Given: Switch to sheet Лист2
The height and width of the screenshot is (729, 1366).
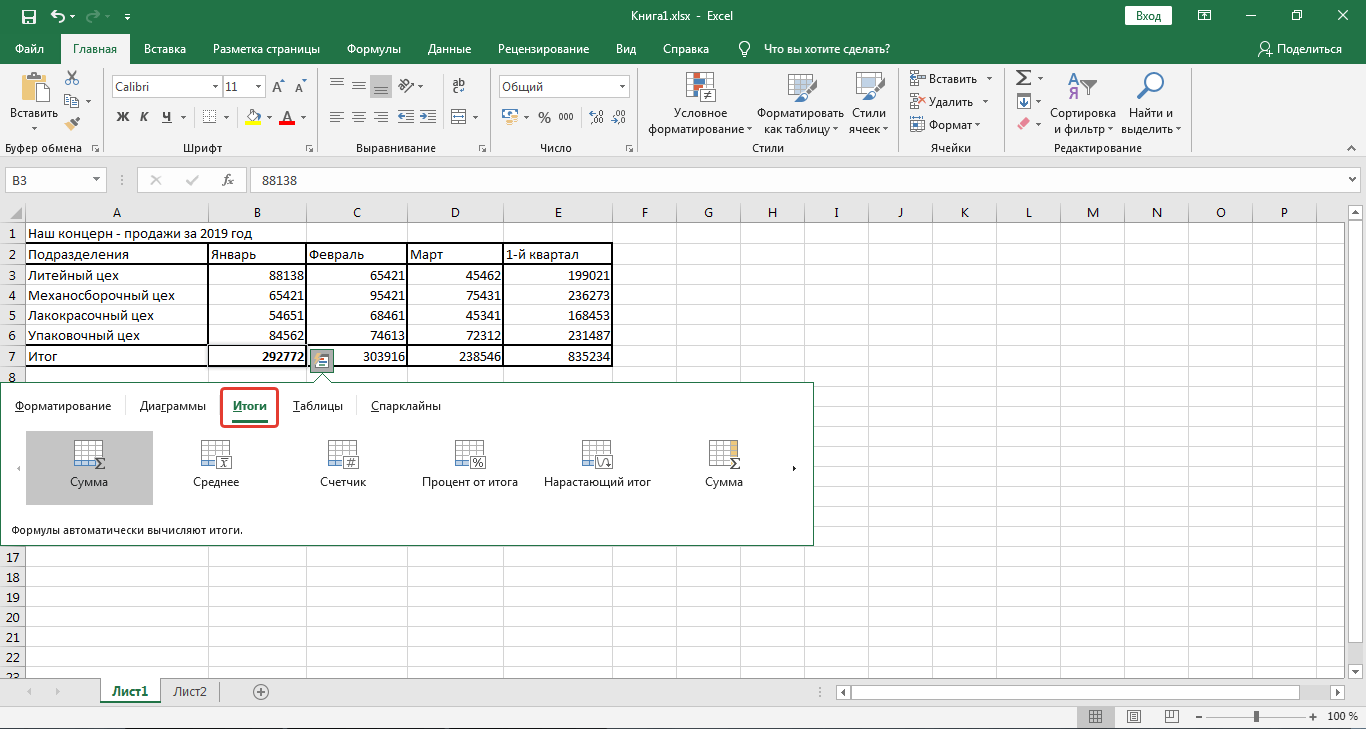Looking at the screenshot, I should pyautogui.click(x=190, y=691).
